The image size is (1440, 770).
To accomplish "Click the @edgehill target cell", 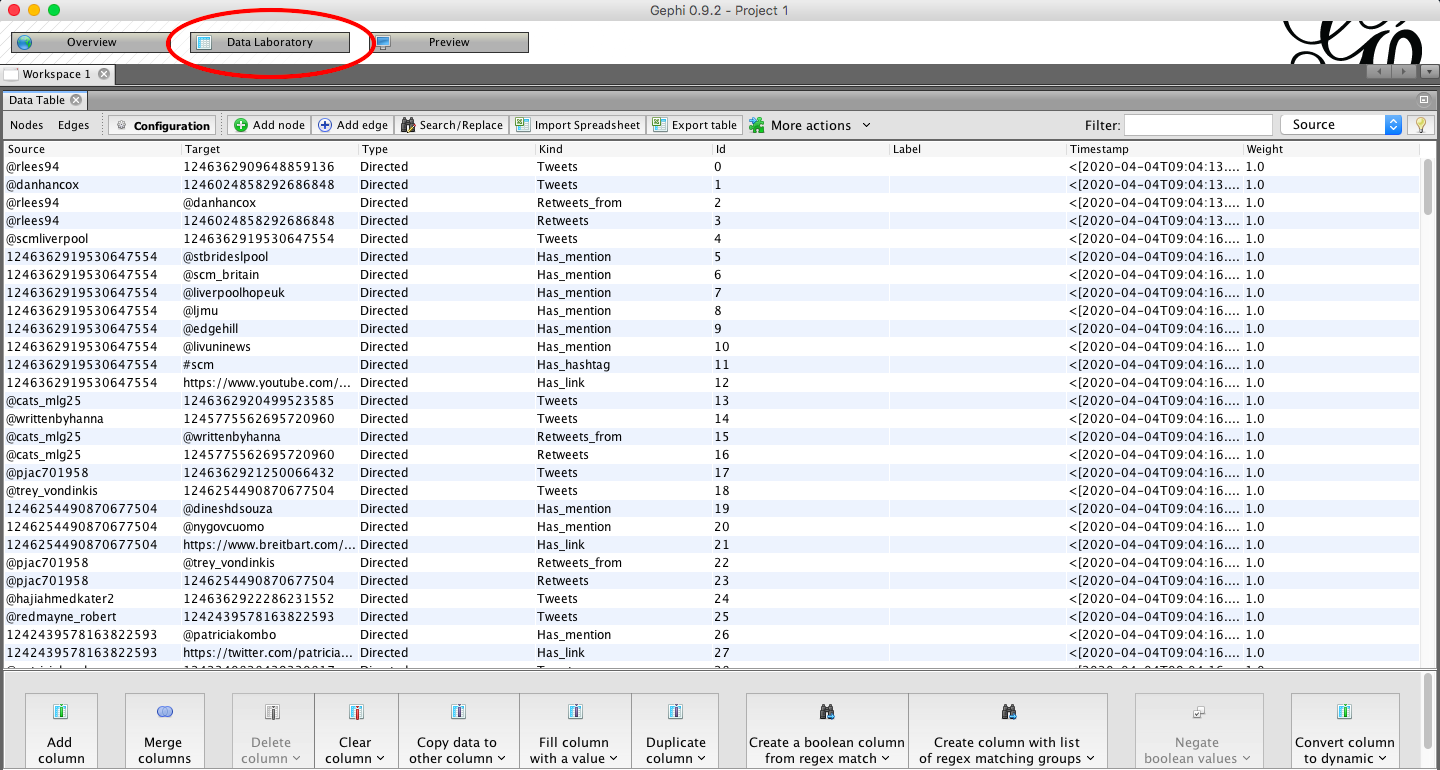I will click(268, 329).
